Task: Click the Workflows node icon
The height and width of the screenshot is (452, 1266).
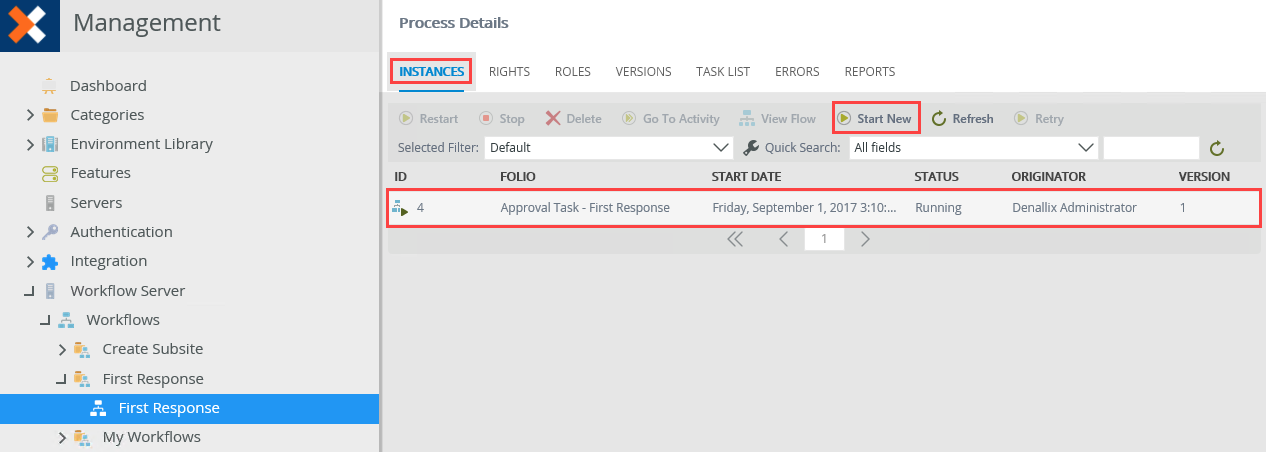Action: (x=66, y=320)
